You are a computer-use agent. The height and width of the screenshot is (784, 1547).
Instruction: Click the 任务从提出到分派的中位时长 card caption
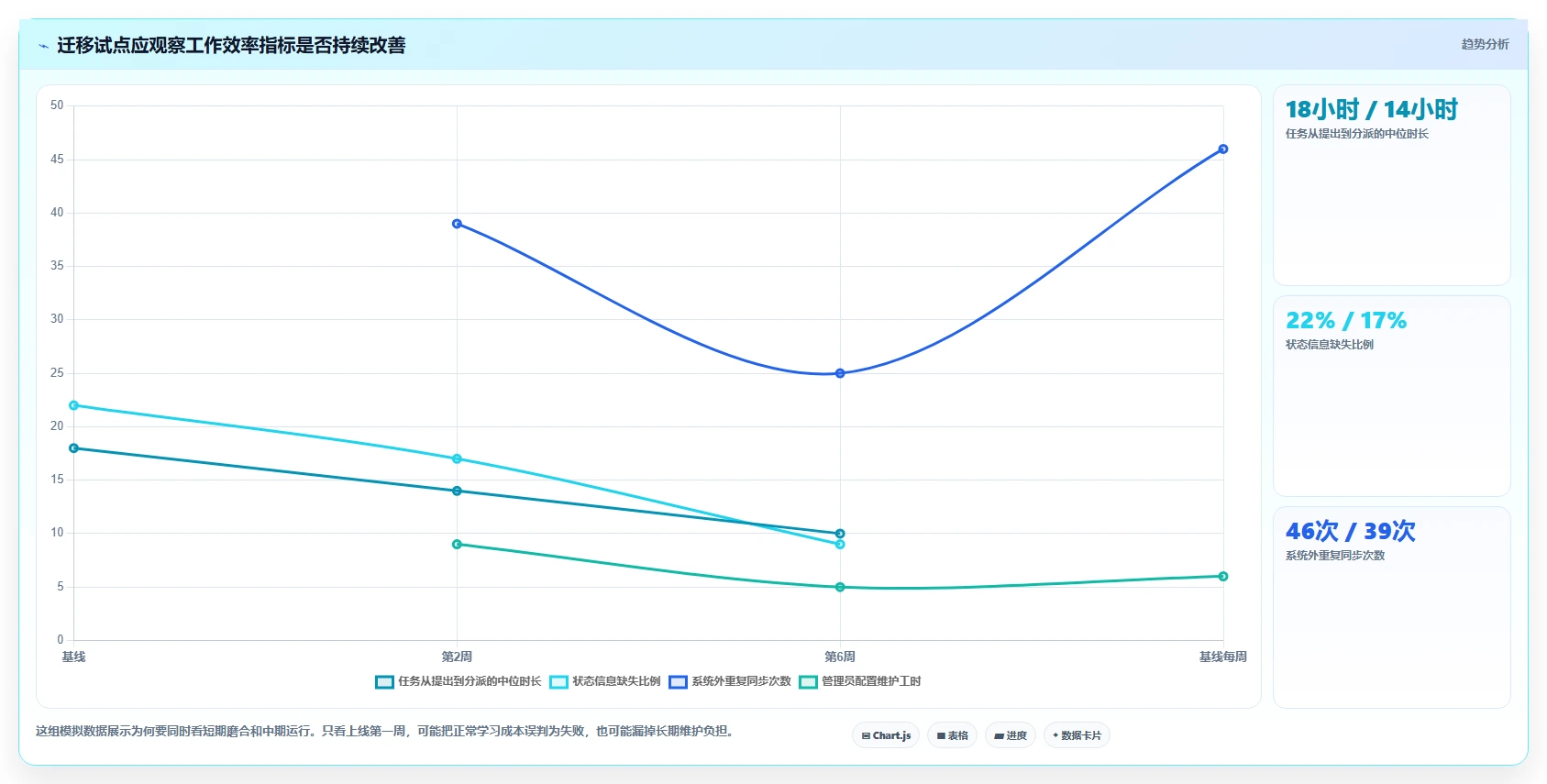coord(1357,134)
